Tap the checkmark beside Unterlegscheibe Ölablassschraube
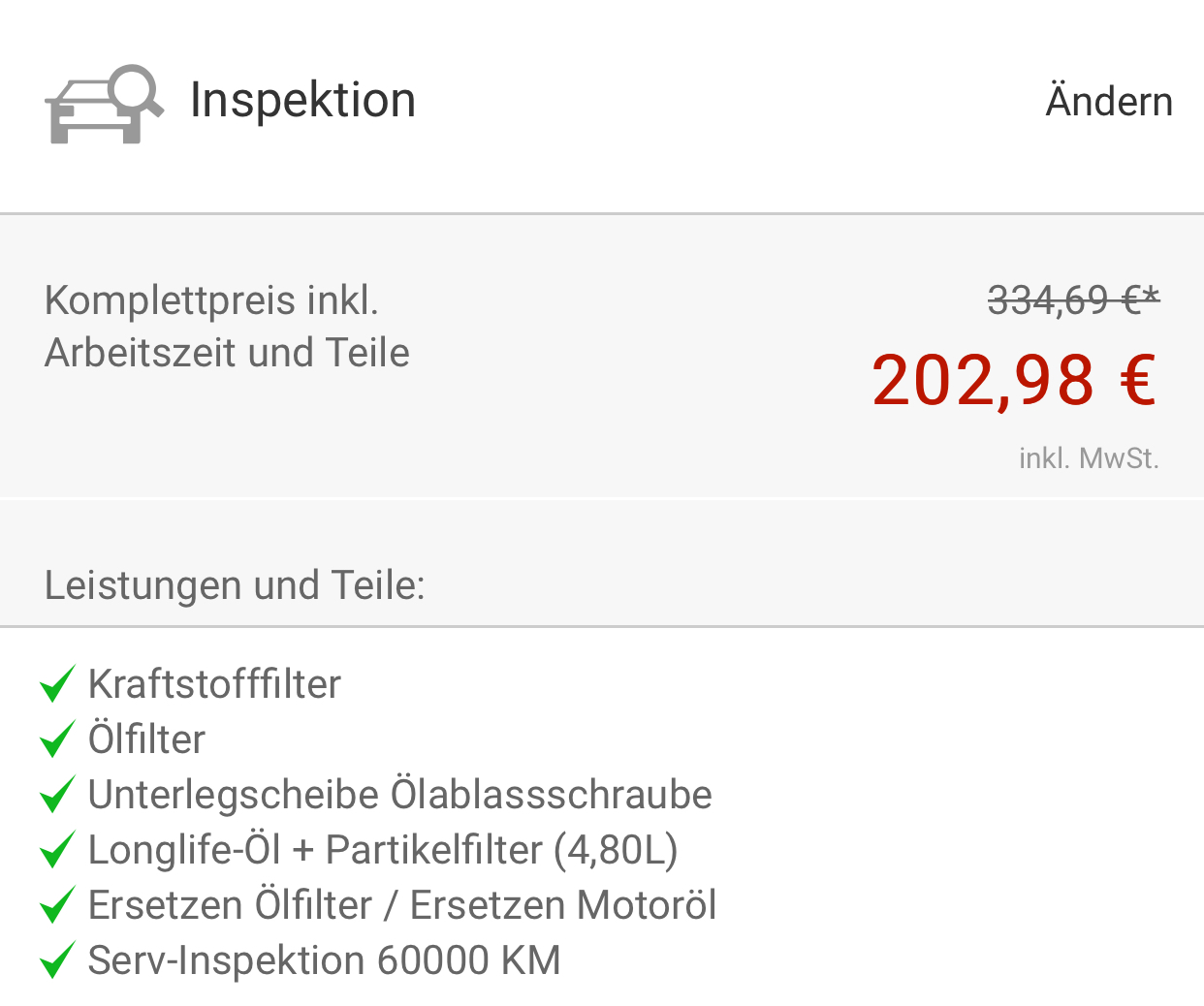Image resolution: width=1204 pixels, height=1006 pixels. pyautogui.click(x=57, y=795)
